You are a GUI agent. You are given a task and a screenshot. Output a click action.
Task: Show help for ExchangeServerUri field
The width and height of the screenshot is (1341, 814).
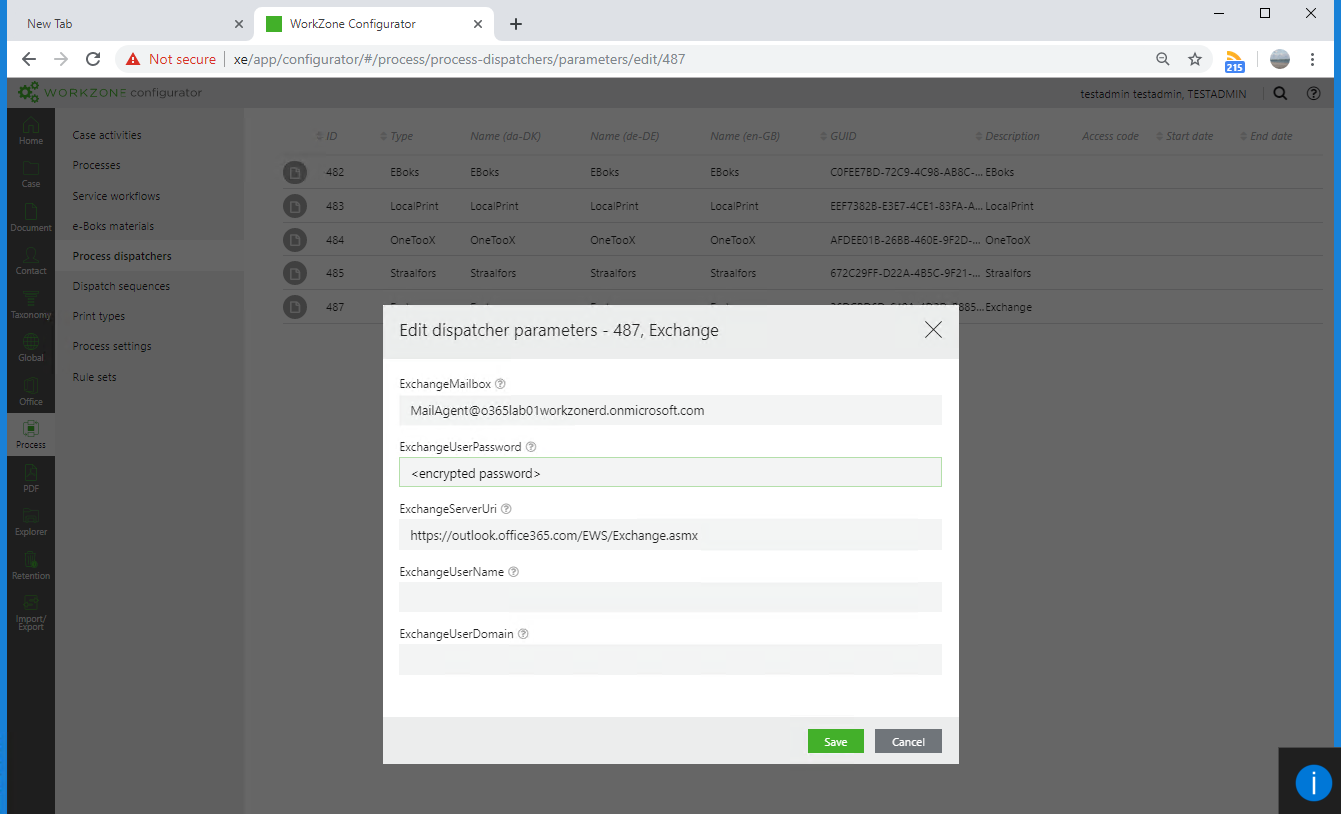(x=506, y=509)
